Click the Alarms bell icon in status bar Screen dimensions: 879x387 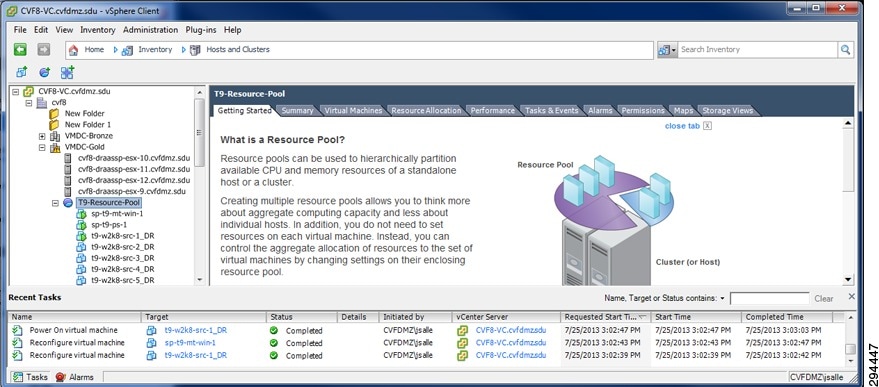coord(61,377)
